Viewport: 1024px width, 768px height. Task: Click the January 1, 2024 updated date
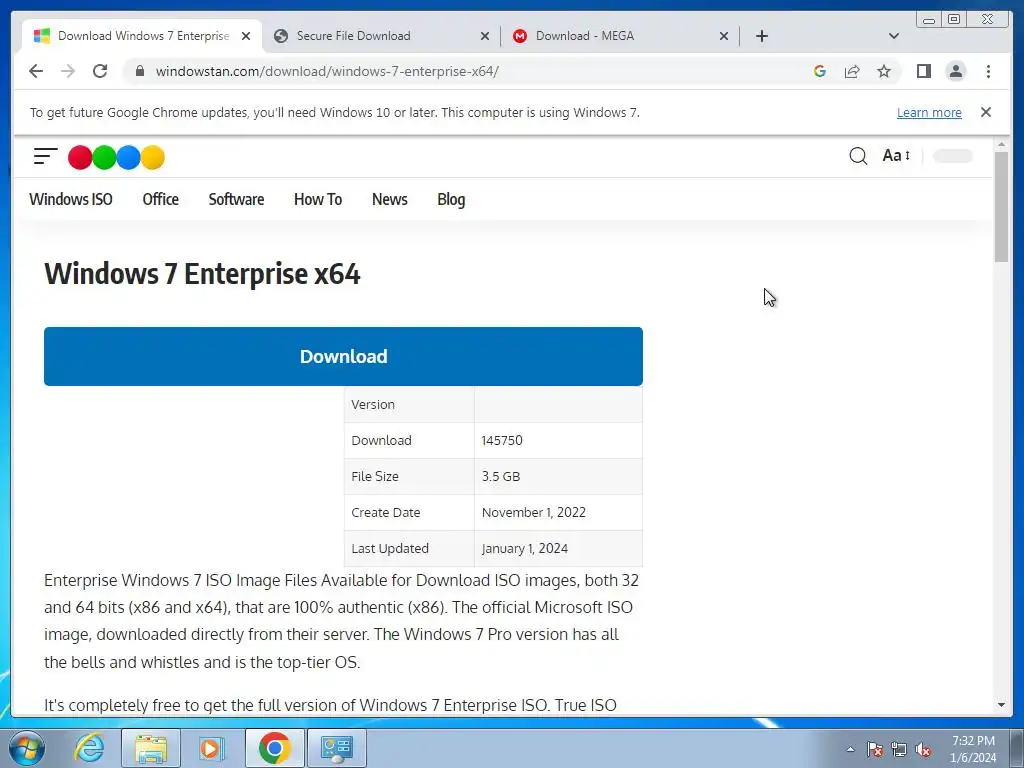click(x=524, y=548)
